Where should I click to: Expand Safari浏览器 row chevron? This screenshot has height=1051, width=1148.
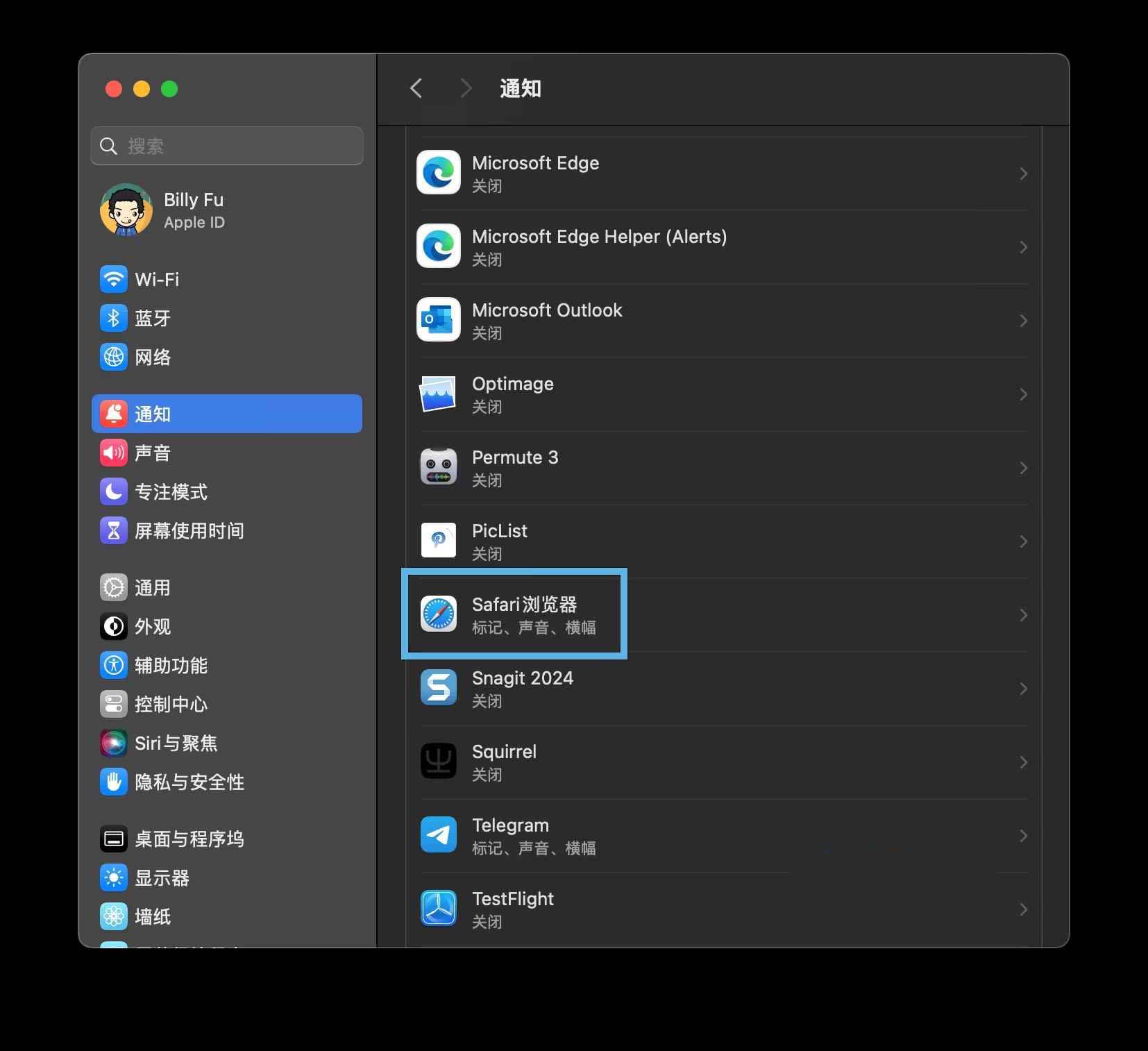click(1023, 615)
